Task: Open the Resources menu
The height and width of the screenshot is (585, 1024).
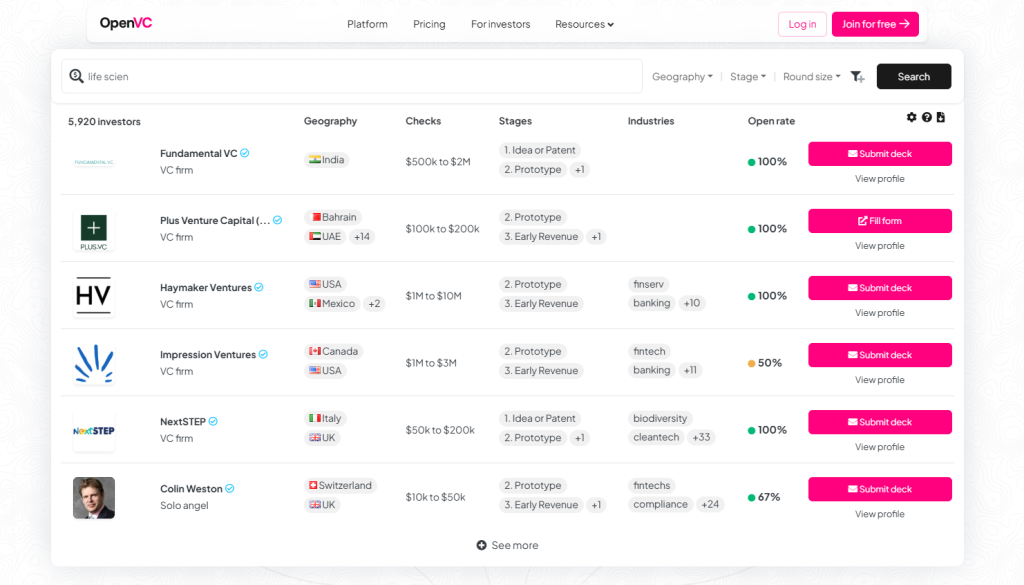Action: click(x=584, y=24)
